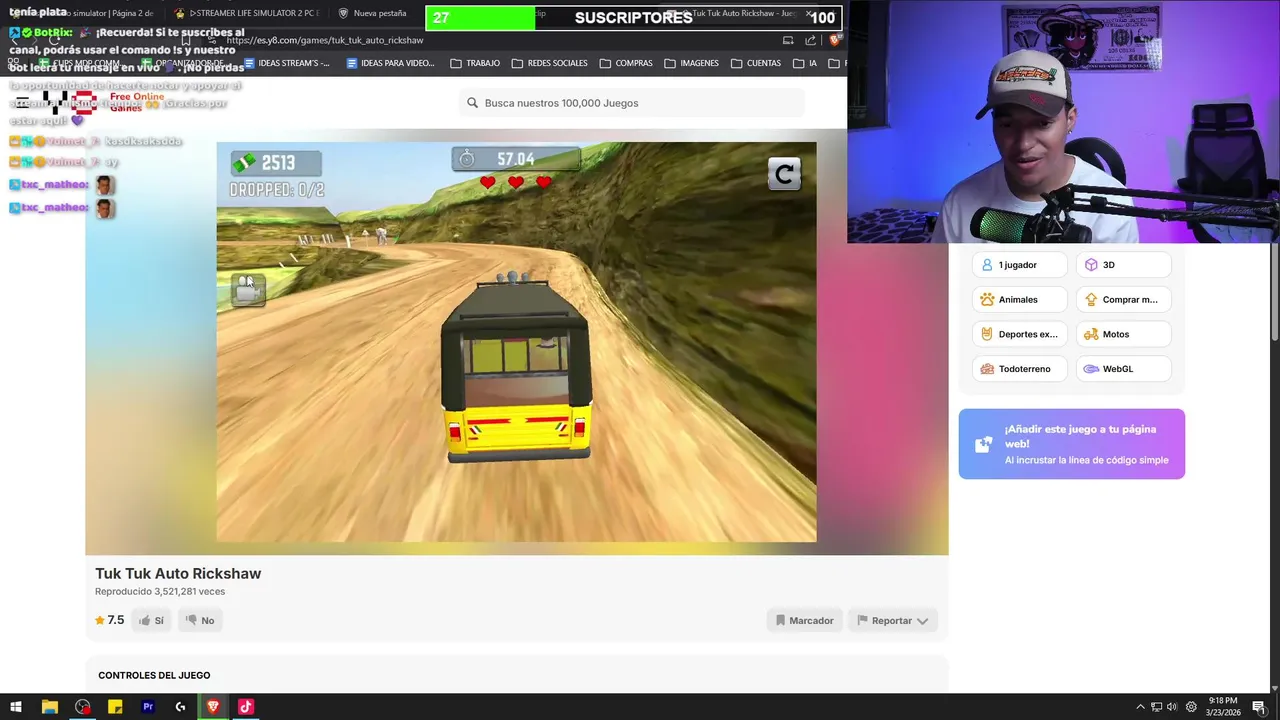
Task: Open the red circular taskbar app
Action: point(82,707)
